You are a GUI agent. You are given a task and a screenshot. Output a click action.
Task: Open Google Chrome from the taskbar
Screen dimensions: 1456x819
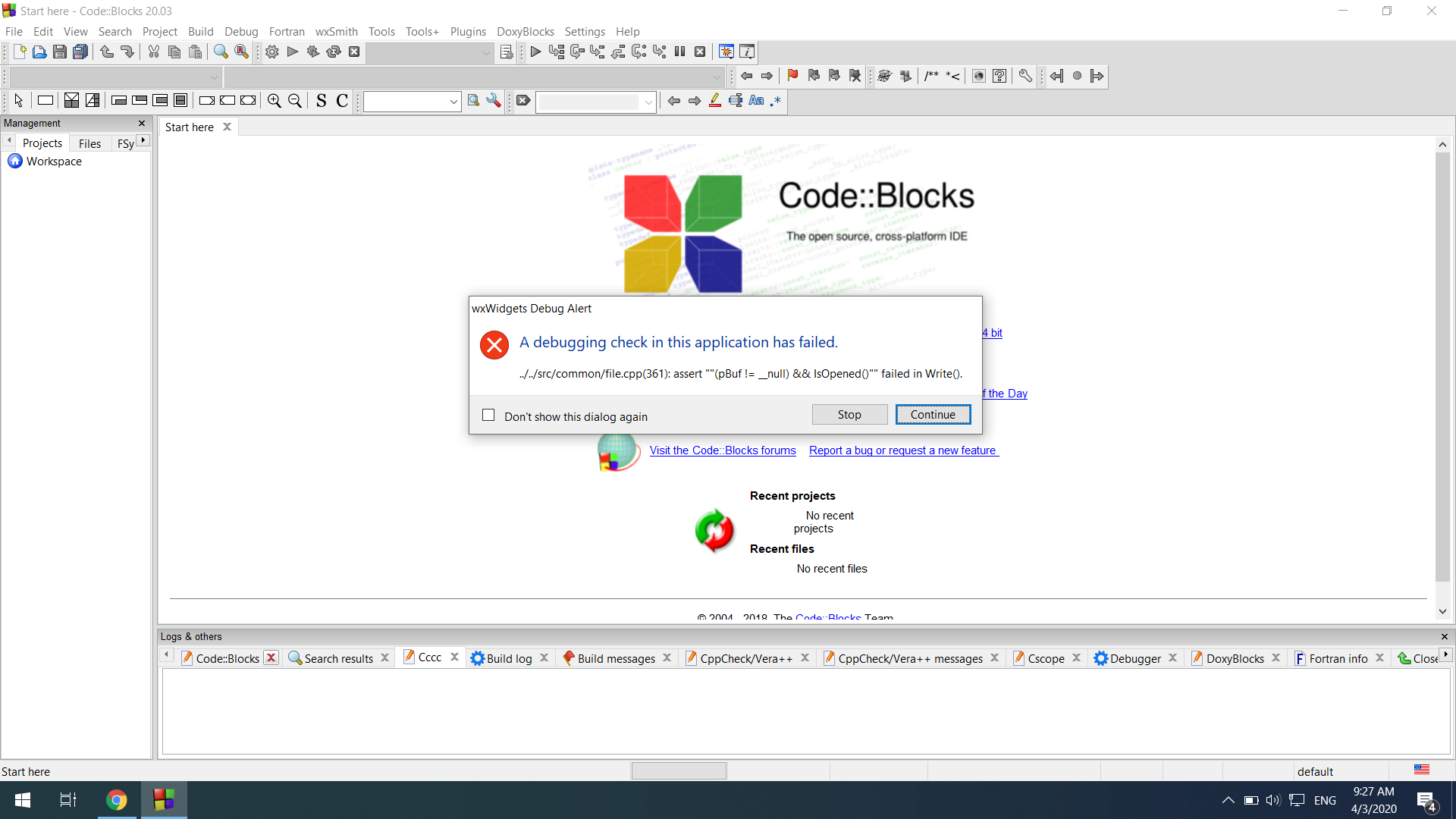click(116, 800)
